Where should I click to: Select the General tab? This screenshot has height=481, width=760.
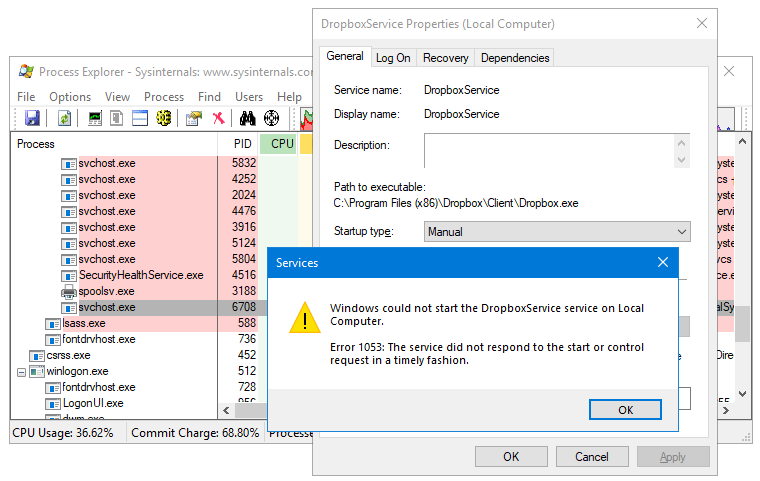coord(345,56)
